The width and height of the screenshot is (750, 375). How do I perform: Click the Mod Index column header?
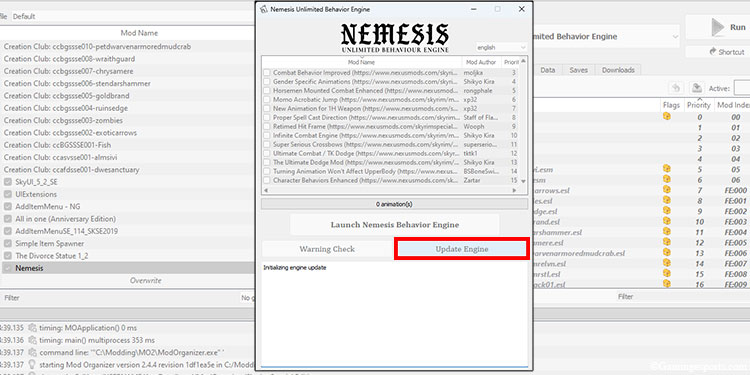pos(732,105)
